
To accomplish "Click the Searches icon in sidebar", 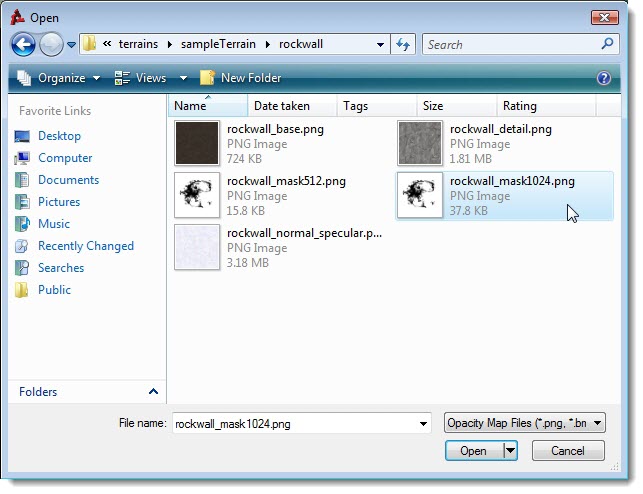I will [x=22, y=268].
